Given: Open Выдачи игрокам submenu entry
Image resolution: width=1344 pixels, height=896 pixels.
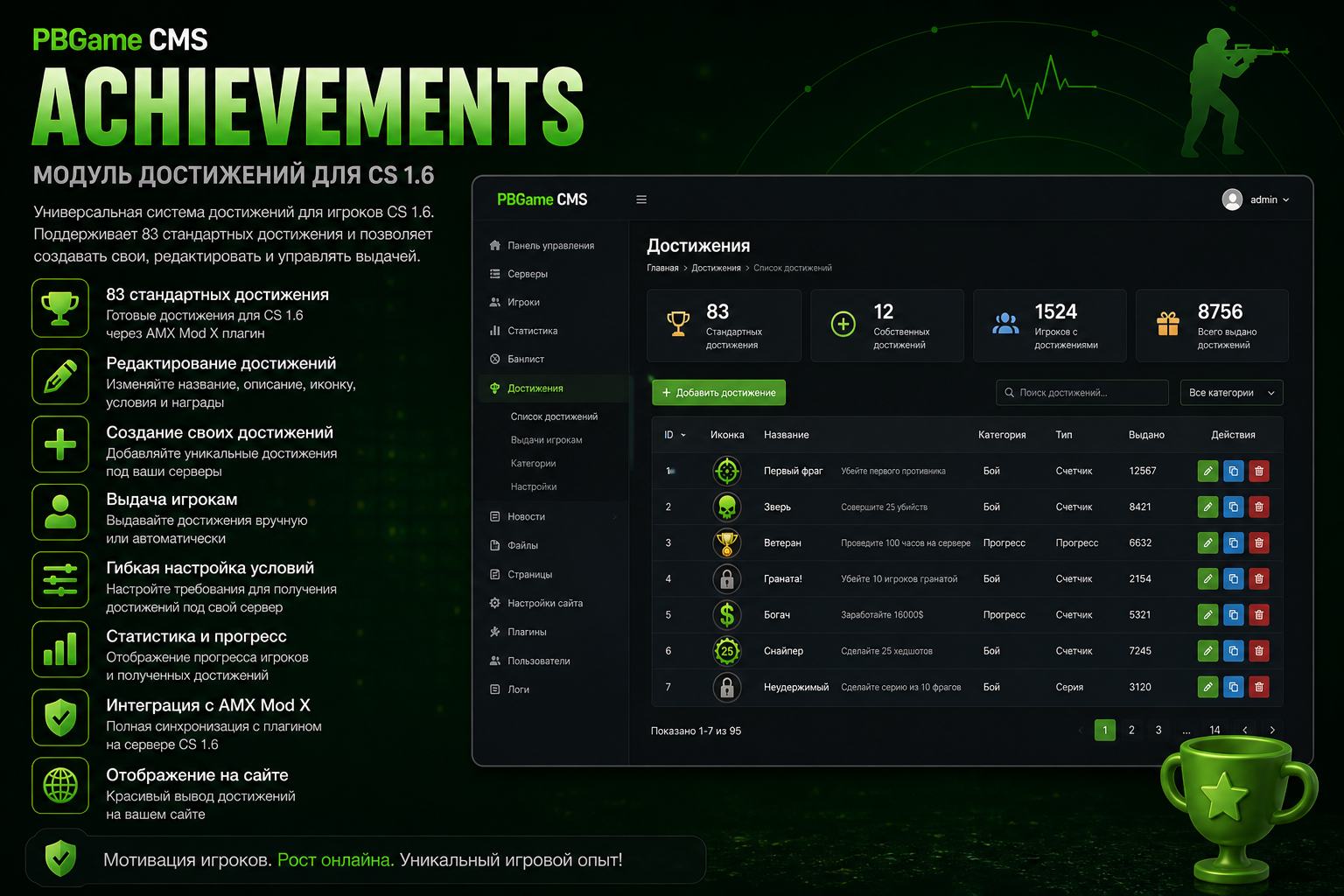Looking at the screenshot, I should click(546, 440).
